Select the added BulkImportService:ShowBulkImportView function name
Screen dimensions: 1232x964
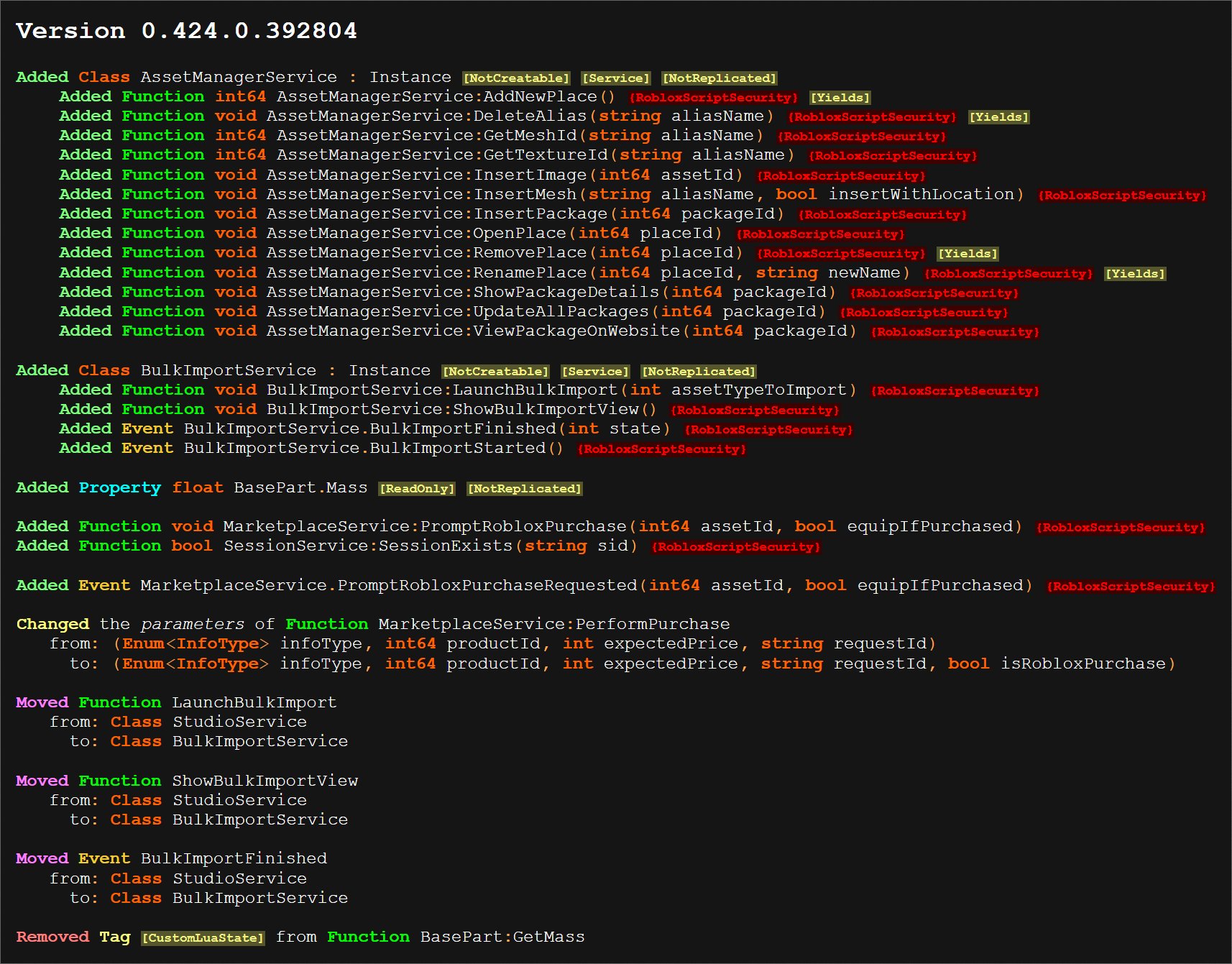click(x=453, y=409)
